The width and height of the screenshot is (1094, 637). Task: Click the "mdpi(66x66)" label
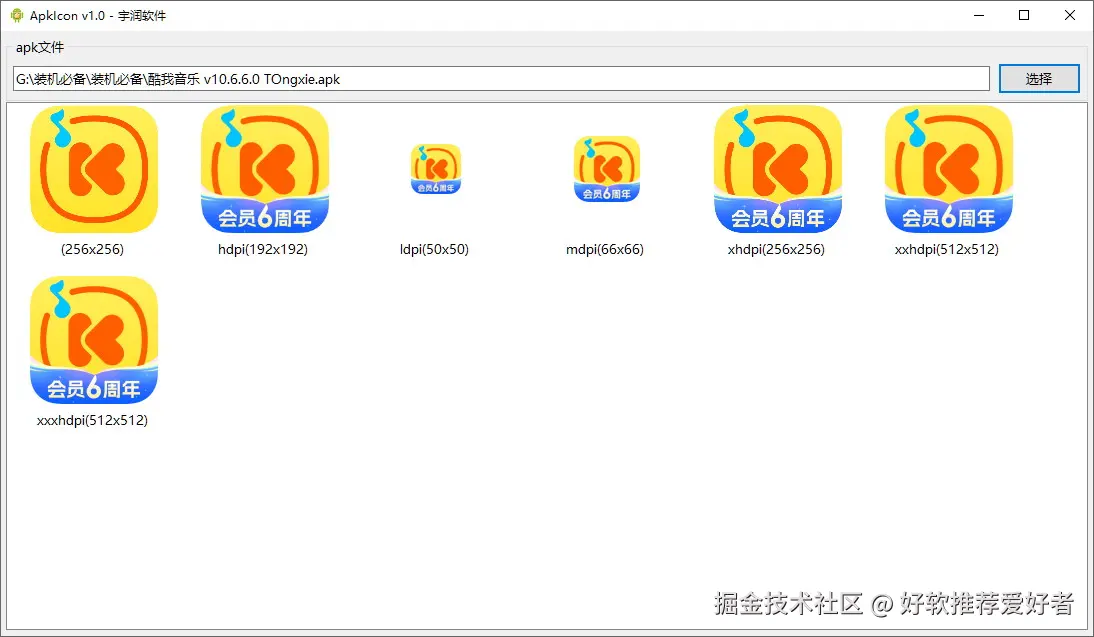tap(605, 249)
